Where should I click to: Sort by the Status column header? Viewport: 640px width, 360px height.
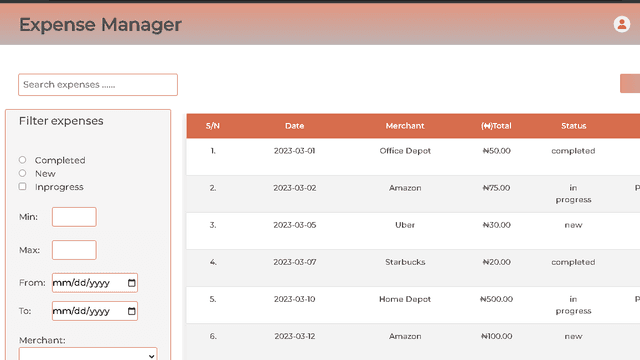tap(573, 126)
